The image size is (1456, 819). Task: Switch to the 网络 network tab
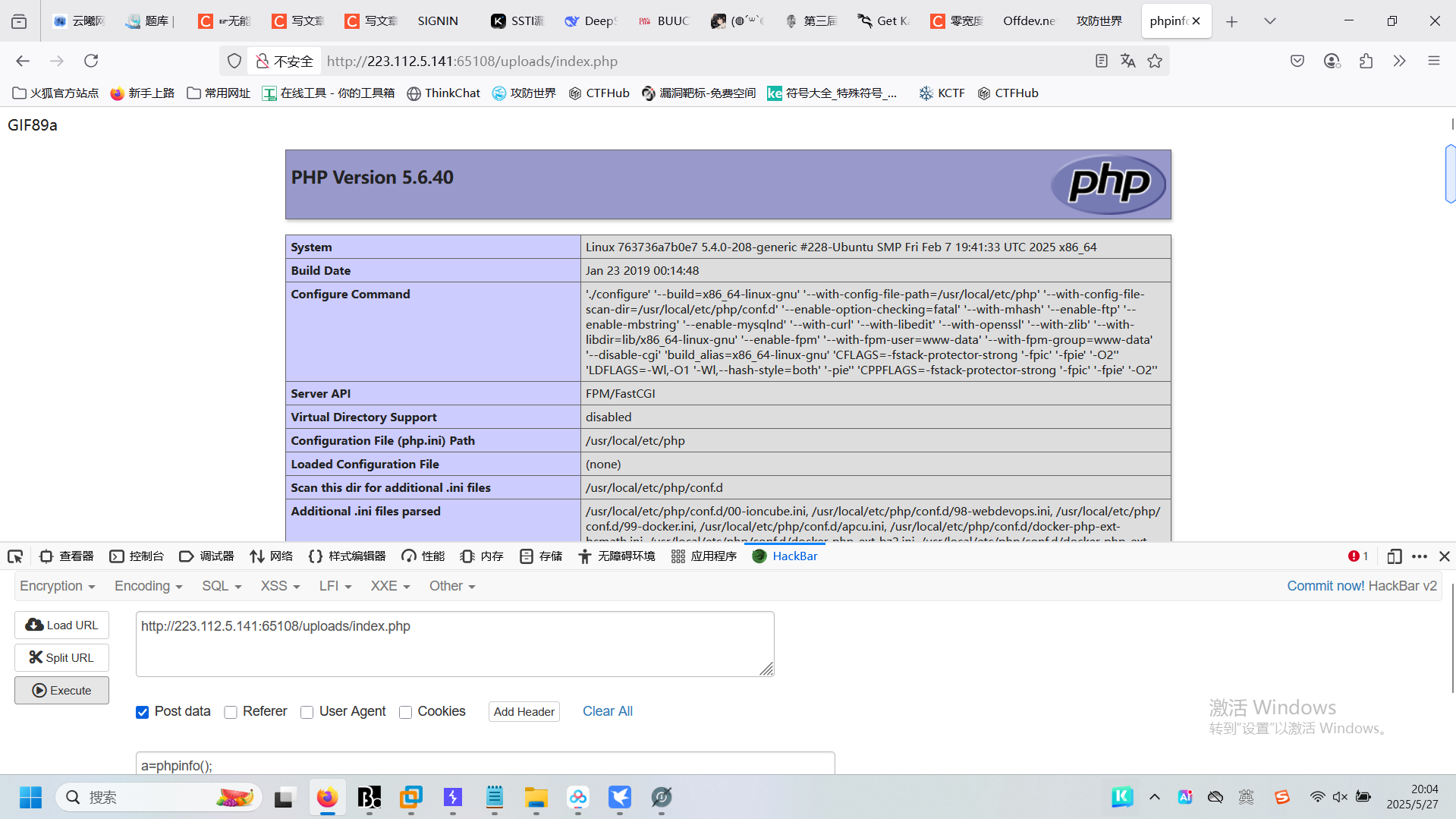pyautogui.click(x=271, y=556)
